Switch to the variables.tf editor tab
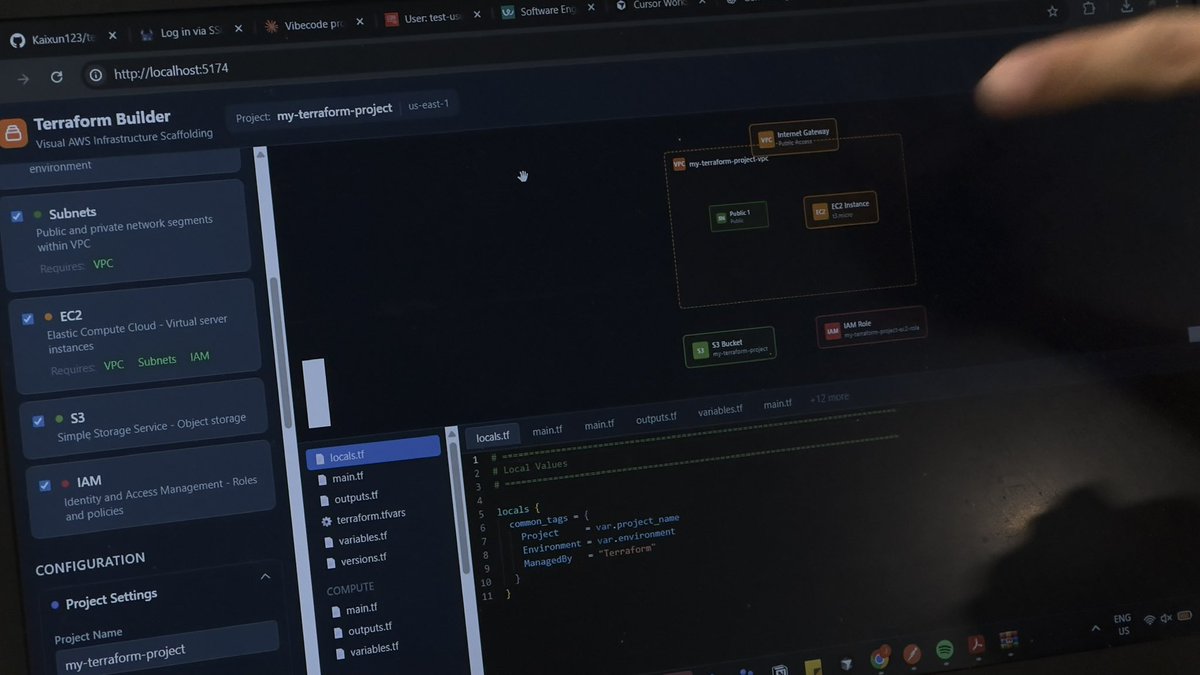Image resolution: width=1200 pixels, height=675 pixels. (720, 410)
